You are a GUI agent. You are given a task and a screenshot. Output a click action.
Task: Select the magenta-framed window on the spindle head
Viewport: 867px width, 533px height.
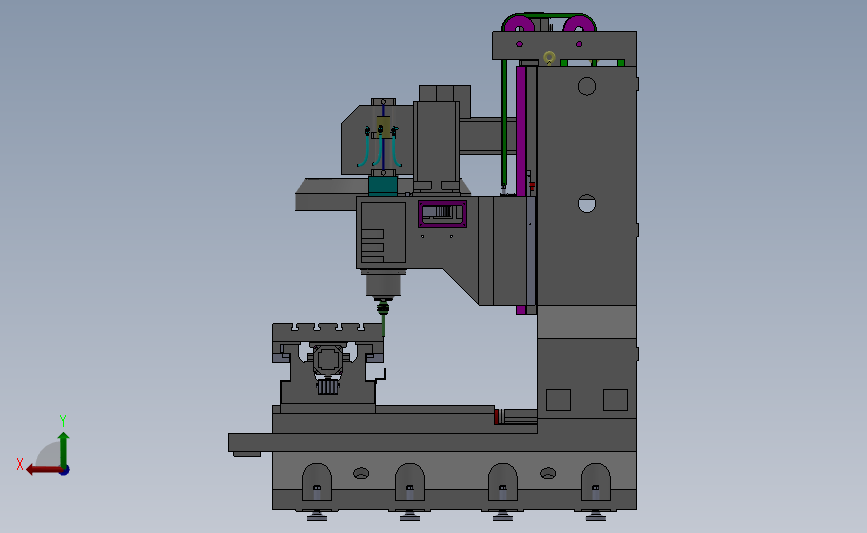coord(442,214)
